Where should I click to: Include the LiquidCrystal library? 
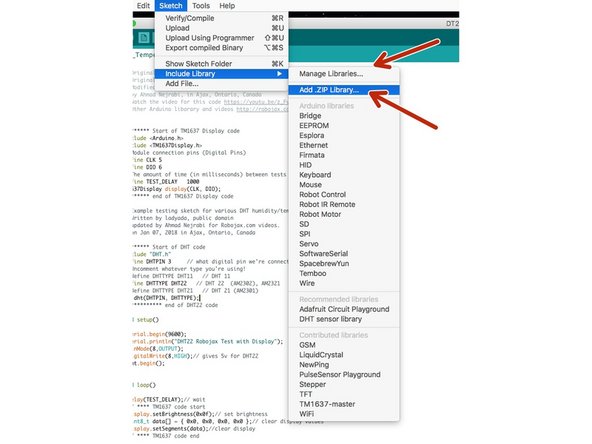pyautogui.click(x=344, y=355)
